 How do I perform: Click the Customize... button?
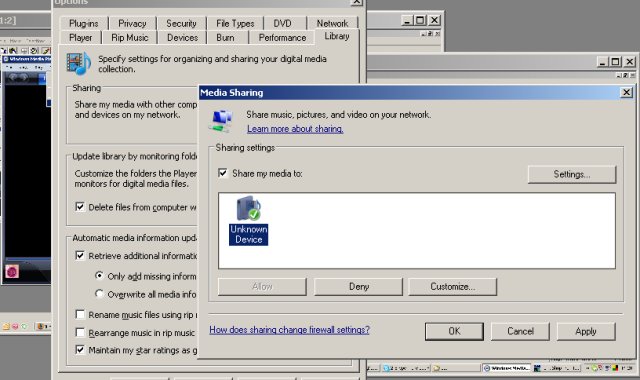point(453,287)
